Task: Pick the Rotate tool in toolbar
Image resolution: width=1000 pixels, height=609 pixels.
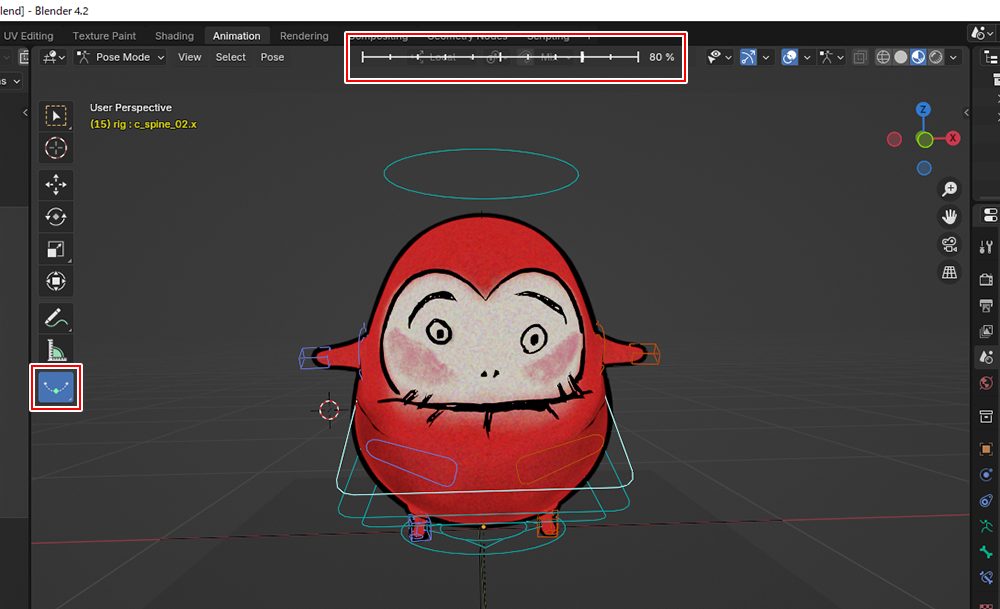Action: [56, 217]
